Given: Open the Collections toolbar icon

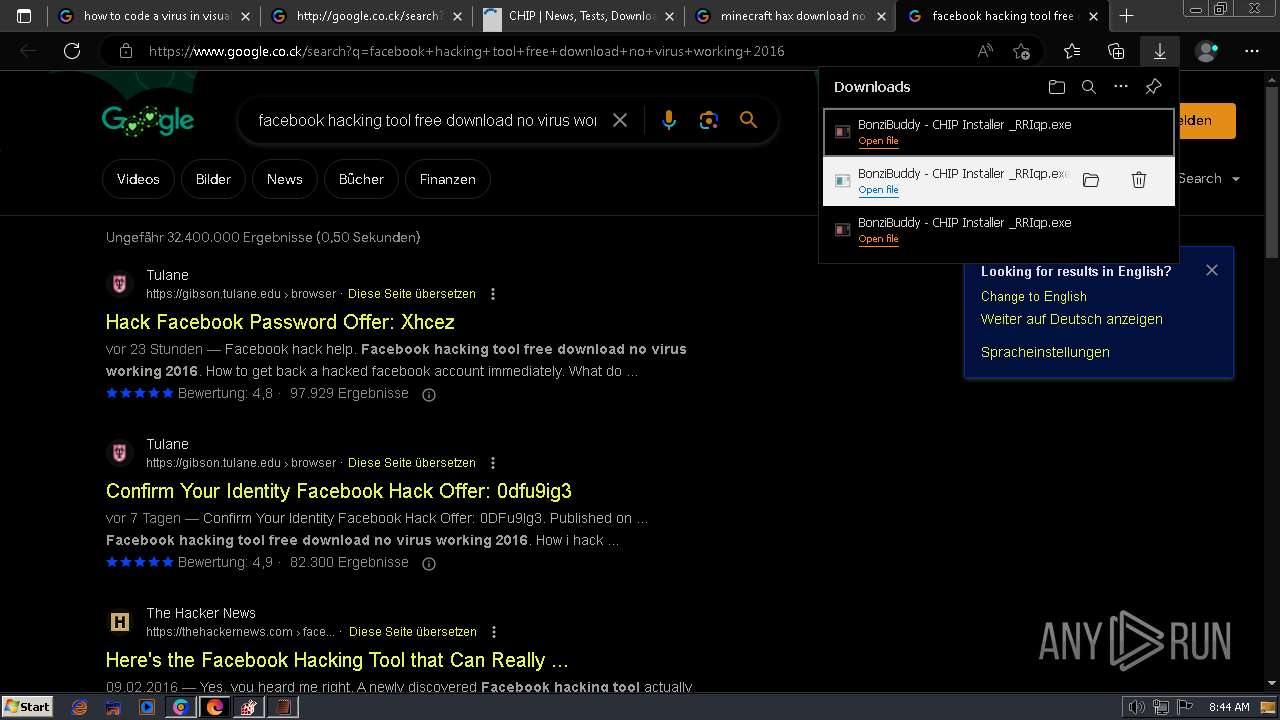Looking at the screenshot, I should tap(1116, 51).
